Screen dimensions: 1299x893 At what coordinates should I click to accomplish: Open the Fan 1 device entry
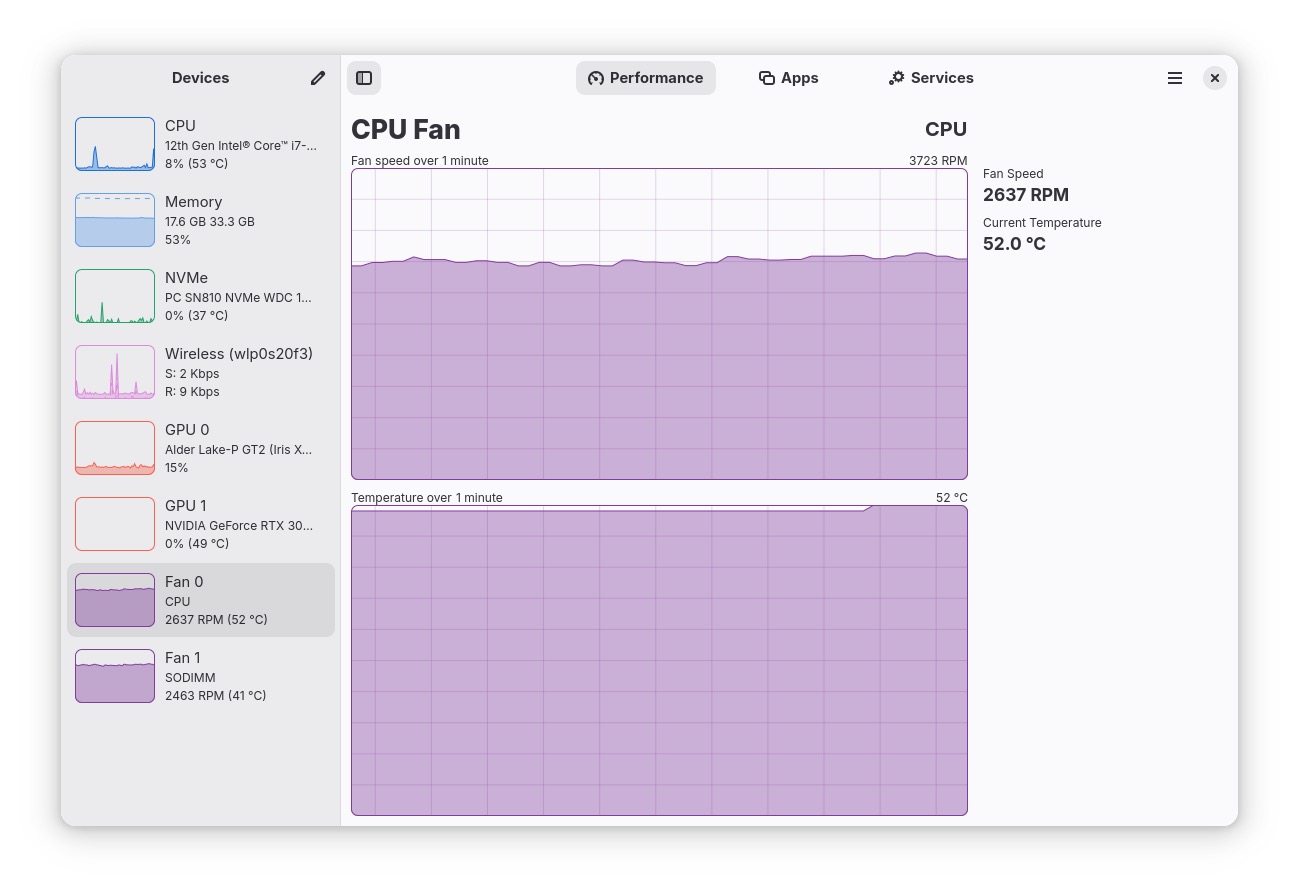[201, 676]
